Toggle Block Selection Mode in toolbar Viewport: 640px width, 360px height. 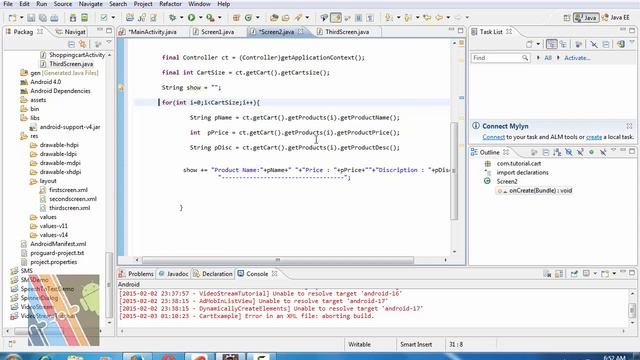[358, 18]
